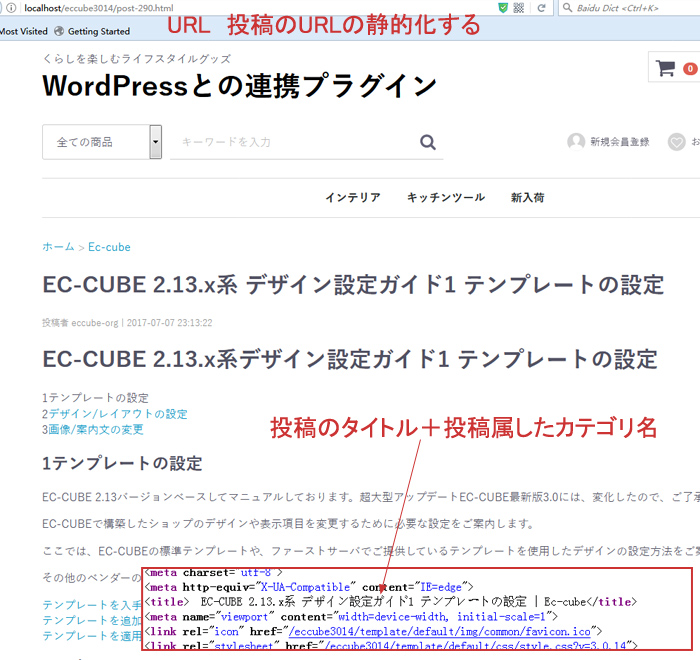The width and height of the screenshot is (700, 660).
Task: Open the 全ての商品 category dropdown
Action: coord(102,142)
